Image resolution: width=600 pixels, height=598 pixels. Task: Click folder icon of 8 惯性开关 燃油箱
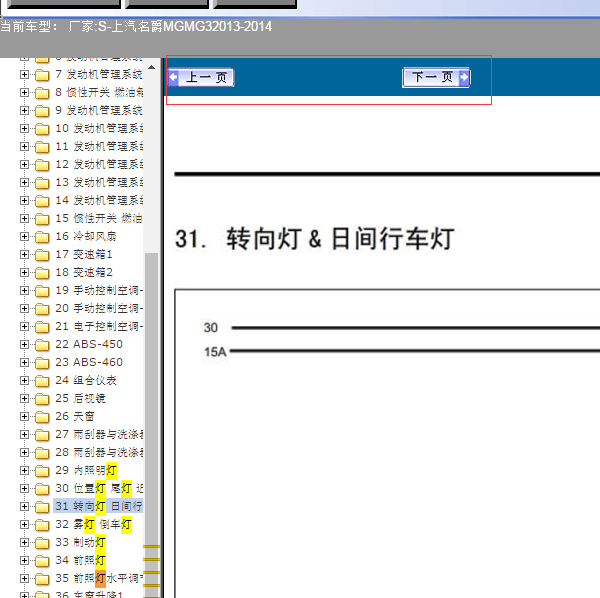point(42,93)
